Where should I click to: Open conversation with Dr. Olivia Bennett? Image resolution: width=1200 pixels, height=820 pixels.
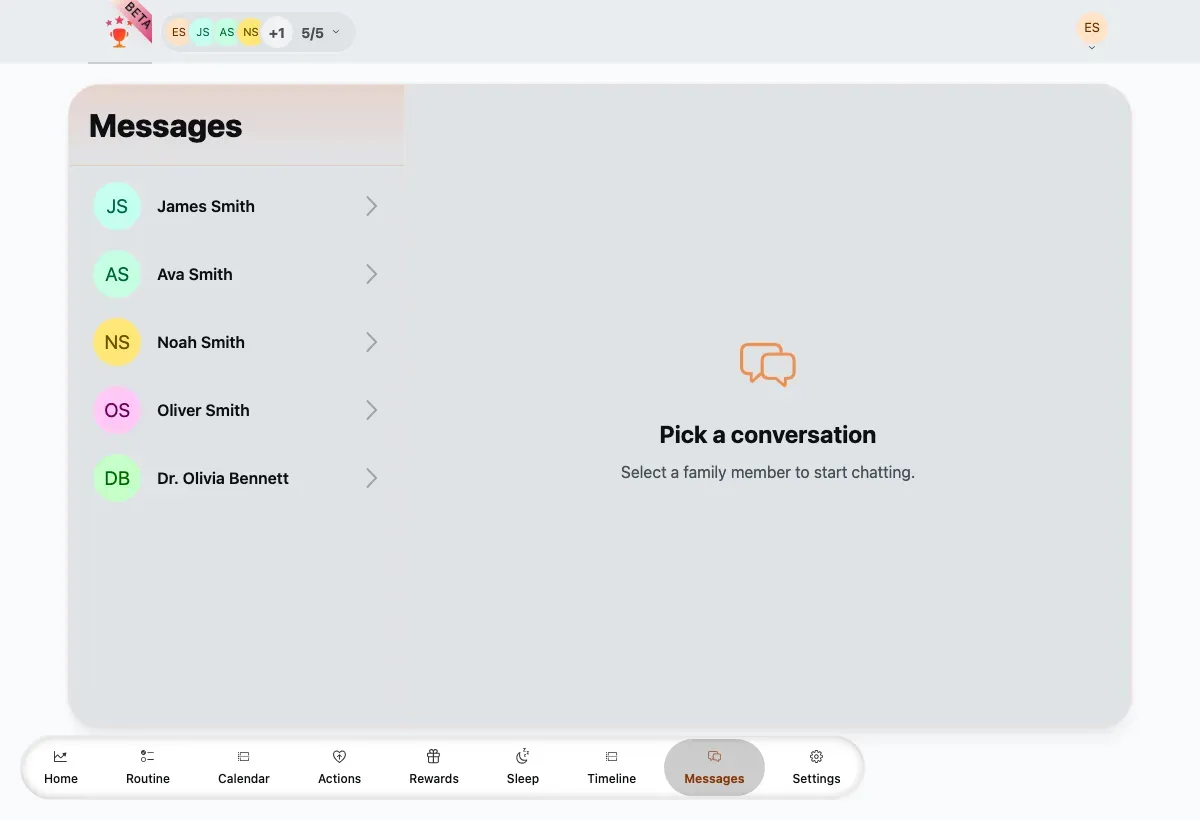(x=237, y=478)
